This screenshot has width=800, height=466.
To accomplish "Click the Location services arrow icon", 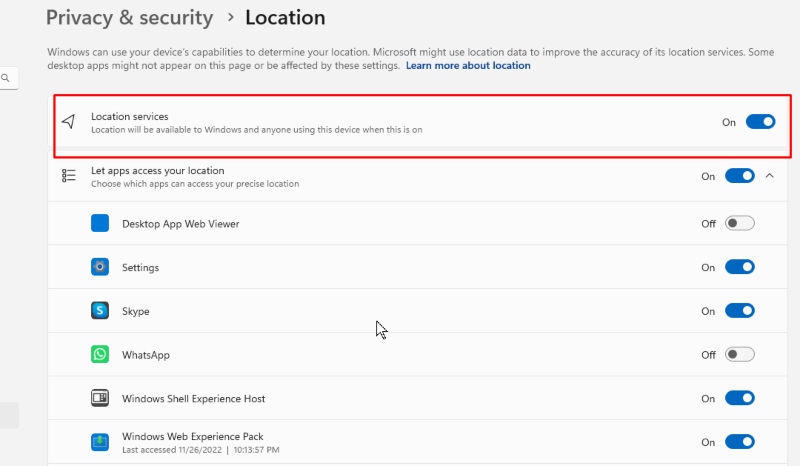I will (x=68, y=121).
